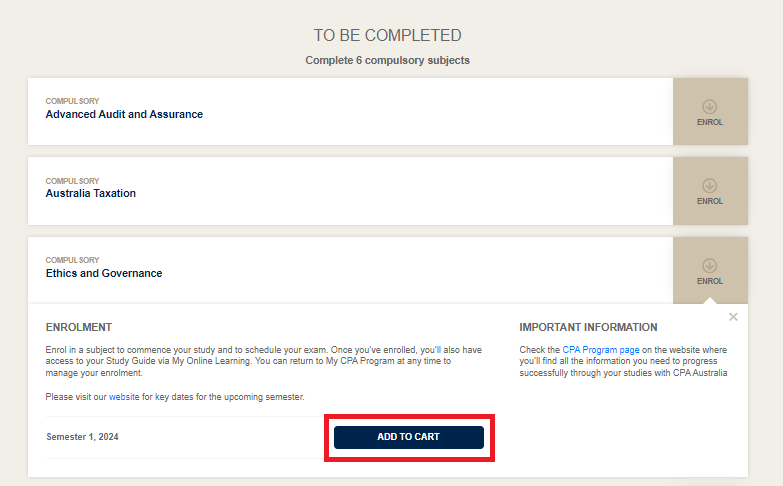Viewport: 783px width, 486px height.
Task: Click the IMPORTANT INFORMATION heading
Action: [588, 327]
